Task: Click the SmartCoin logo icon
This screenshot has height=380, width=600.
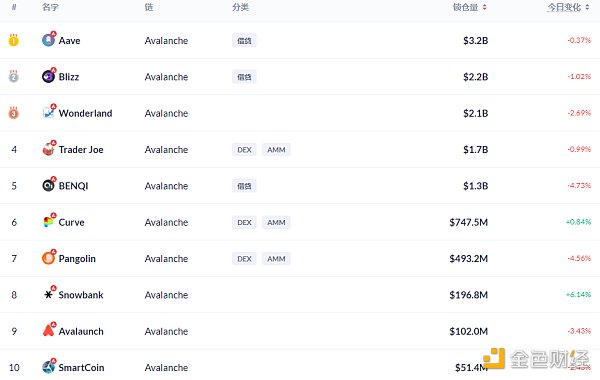Action: click(x=48, y=367)
